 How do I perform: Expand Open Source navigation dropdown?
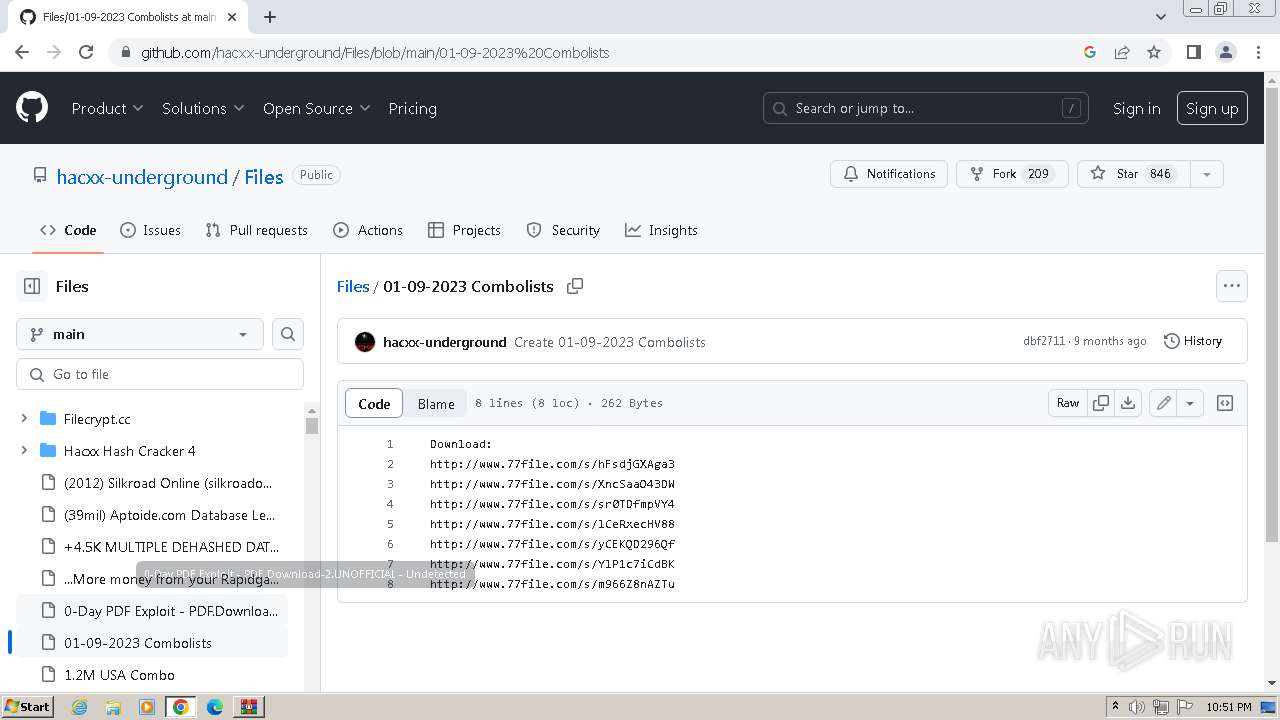tap(316, 108)
